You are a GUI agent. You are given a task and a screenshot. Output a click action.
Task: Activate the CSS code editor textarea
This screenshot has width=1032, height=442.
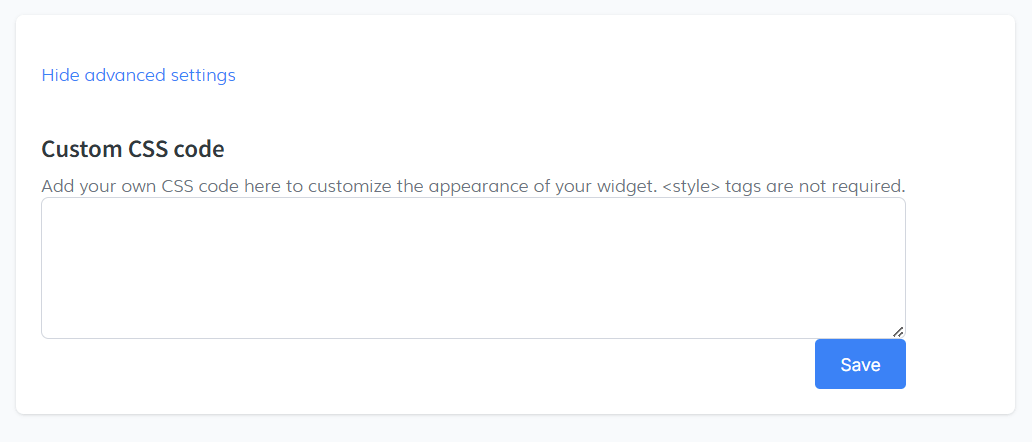click(x=473, y=268)
